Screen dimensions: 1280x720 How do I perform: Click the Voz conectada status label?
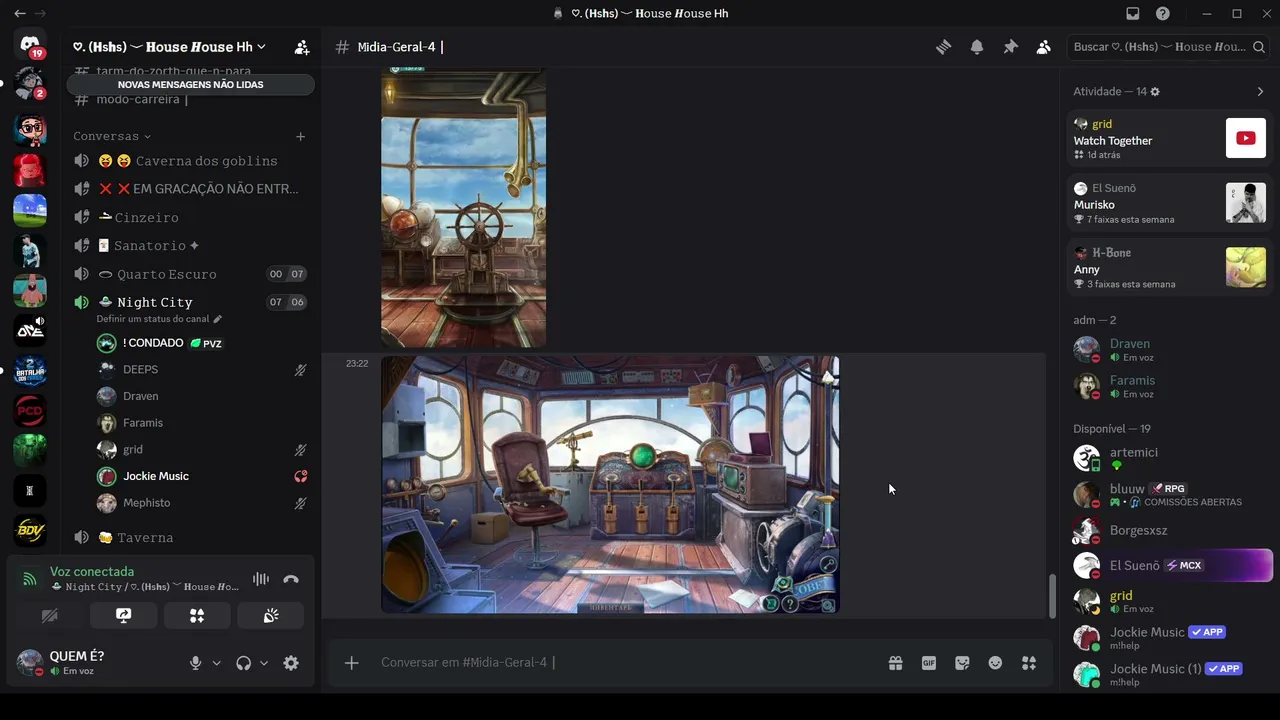tap(92, 572)
